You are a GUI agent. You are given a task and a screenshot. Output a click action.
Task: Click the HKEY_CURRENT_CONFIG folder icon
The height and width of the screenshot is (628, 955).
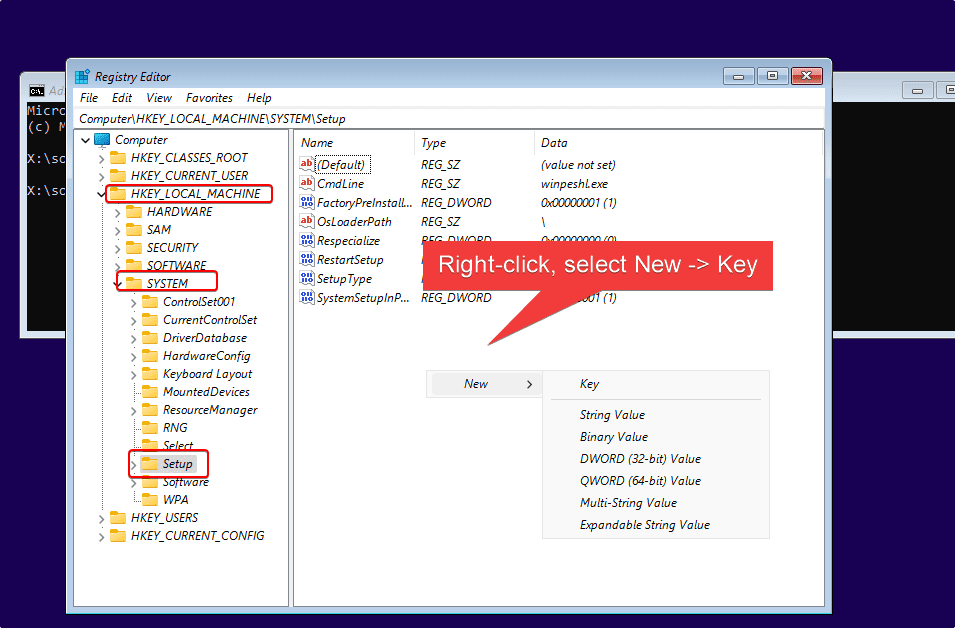coord(118,535)
